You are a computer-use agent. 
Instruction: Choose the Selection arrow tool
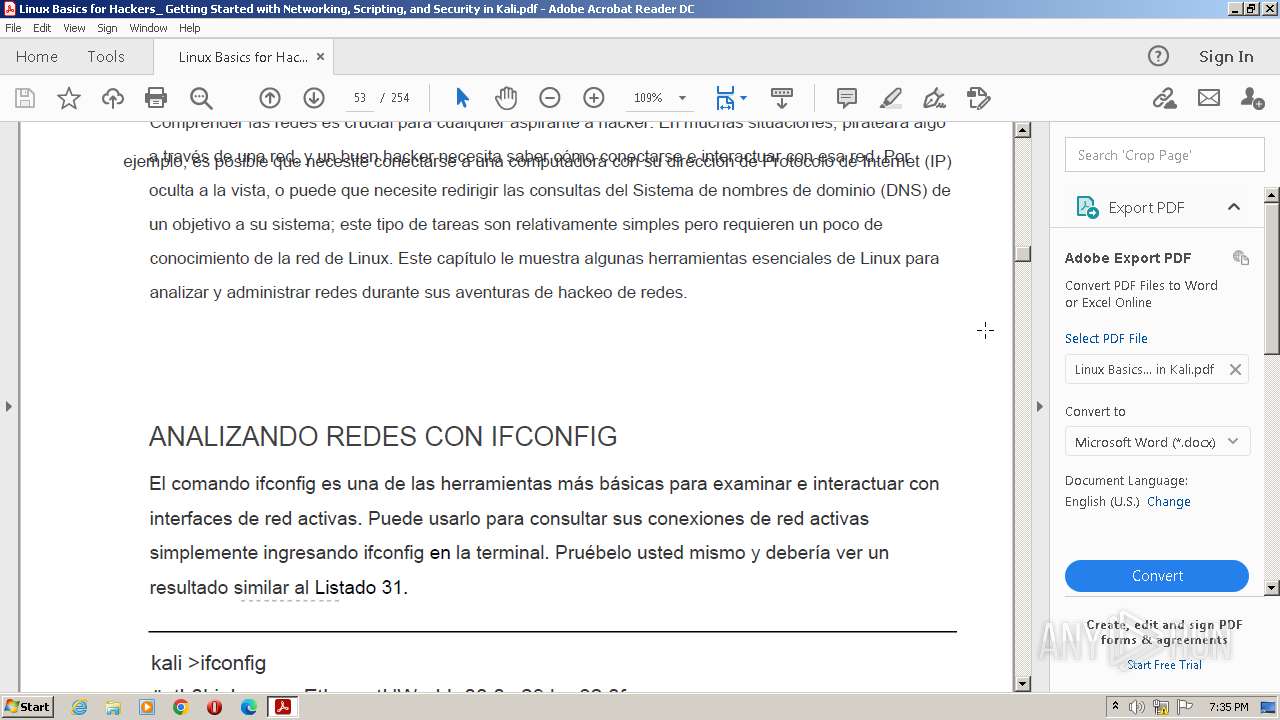click(x=462, y=98)
